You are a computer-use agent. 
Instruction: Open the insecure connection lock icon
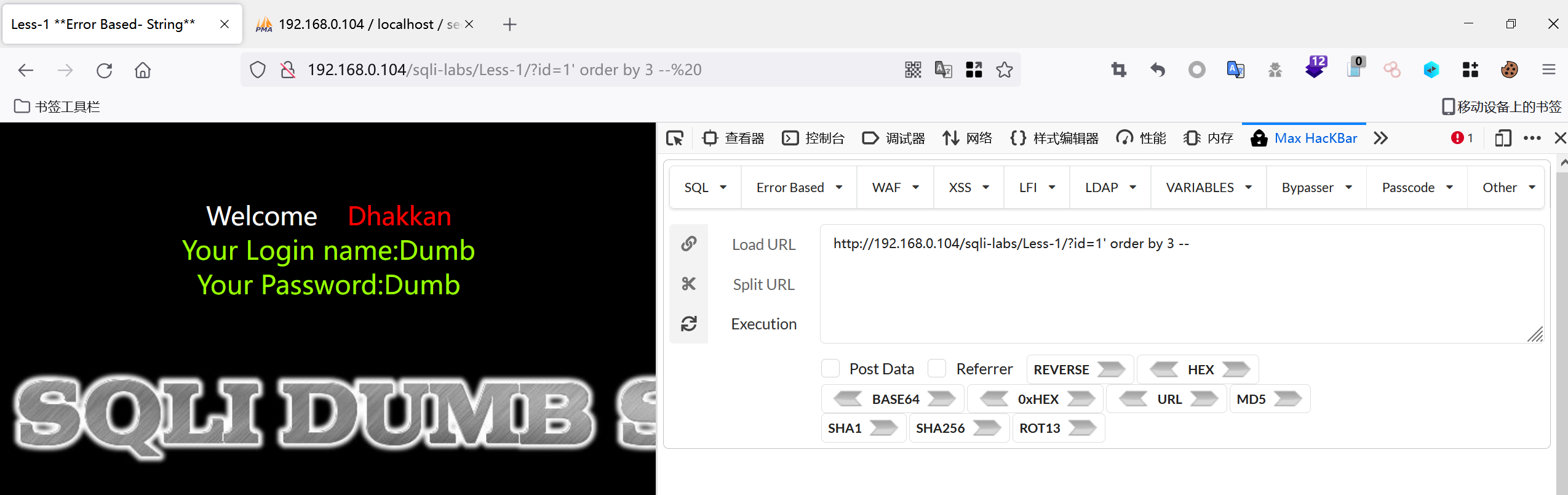click(x=288, y=70)
